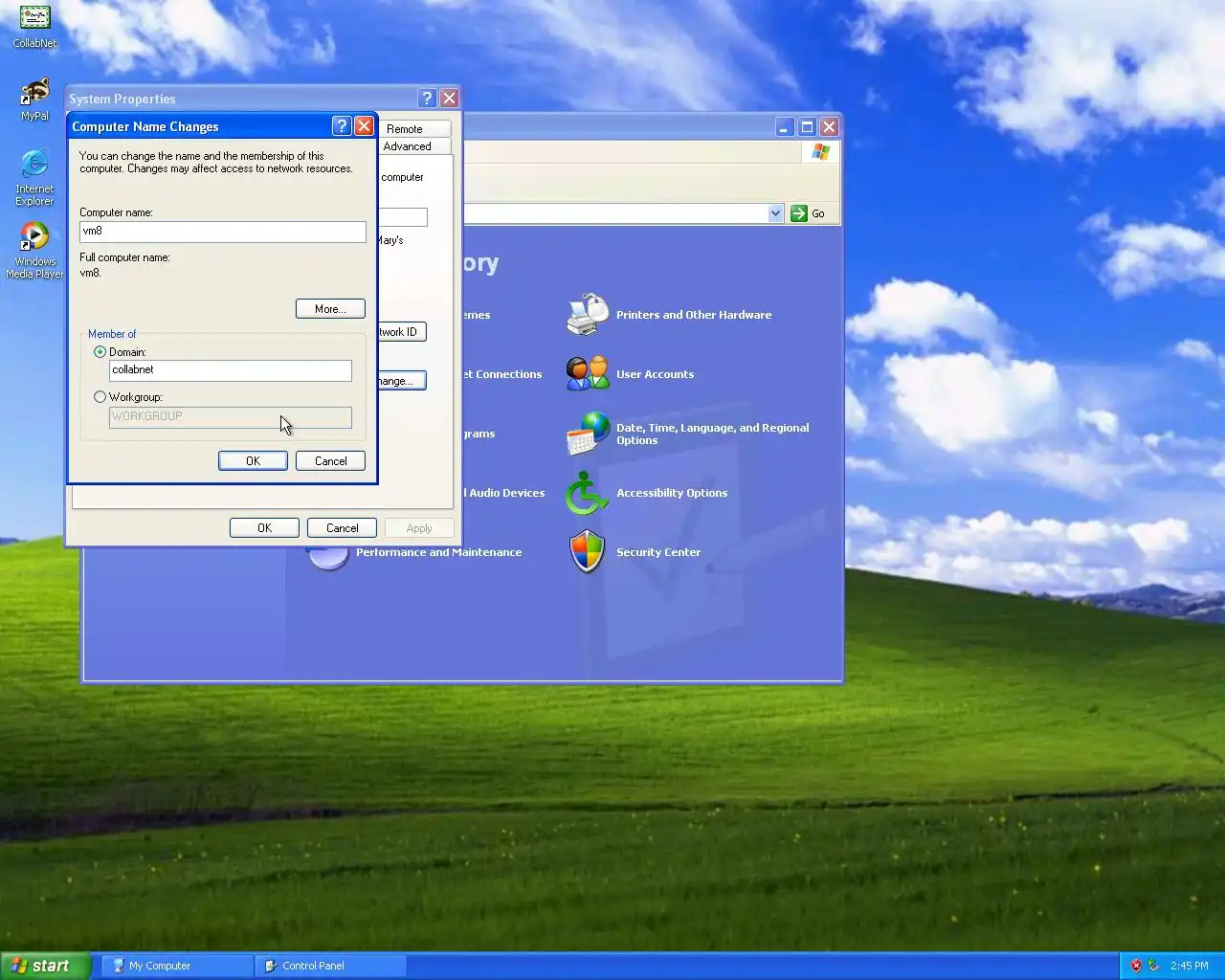
Task: Switch to Control Panel taskbar button
Action: (330, 966)
